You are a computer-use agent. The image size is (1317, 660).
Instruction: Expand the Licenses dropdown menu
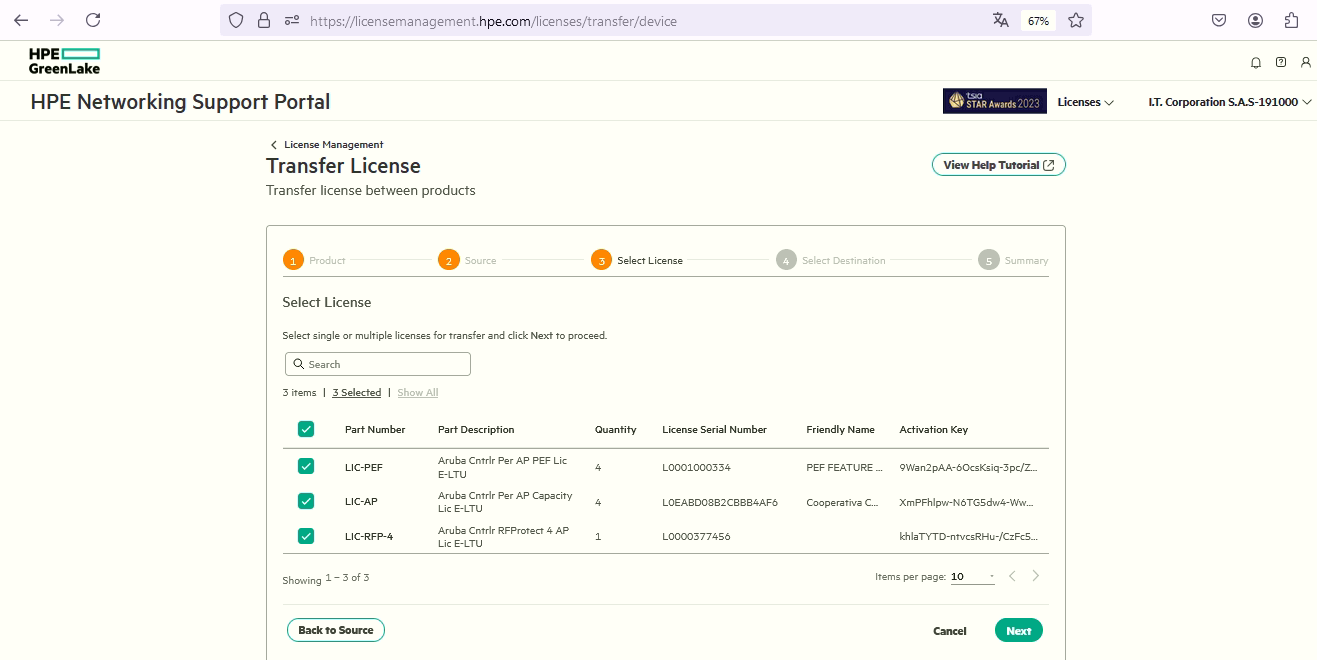[1085, 102]
